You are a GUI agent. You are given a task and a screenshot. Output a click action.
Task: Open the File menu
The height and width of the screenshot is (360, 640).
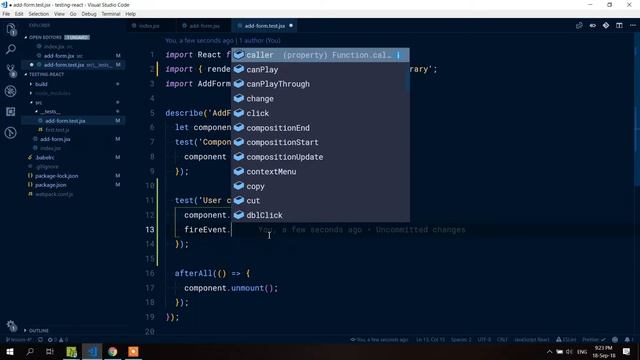(6, 14)
